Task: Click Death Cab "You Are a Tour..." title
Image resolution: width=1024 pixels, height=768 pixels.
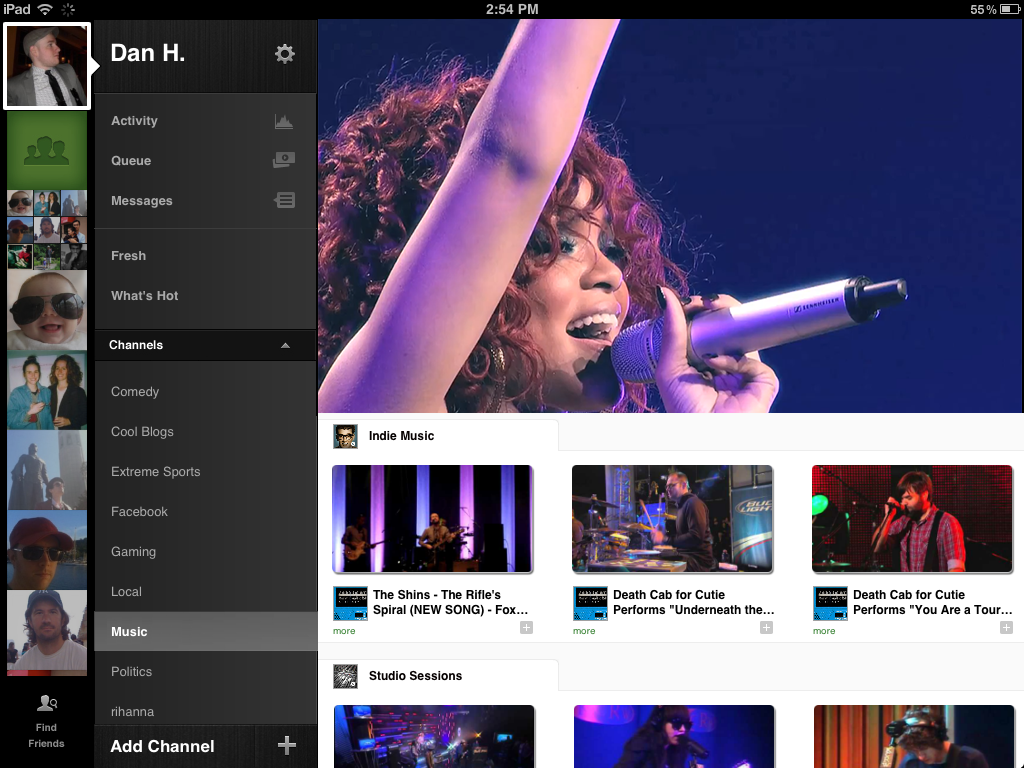Action: (x=933, y=602)
